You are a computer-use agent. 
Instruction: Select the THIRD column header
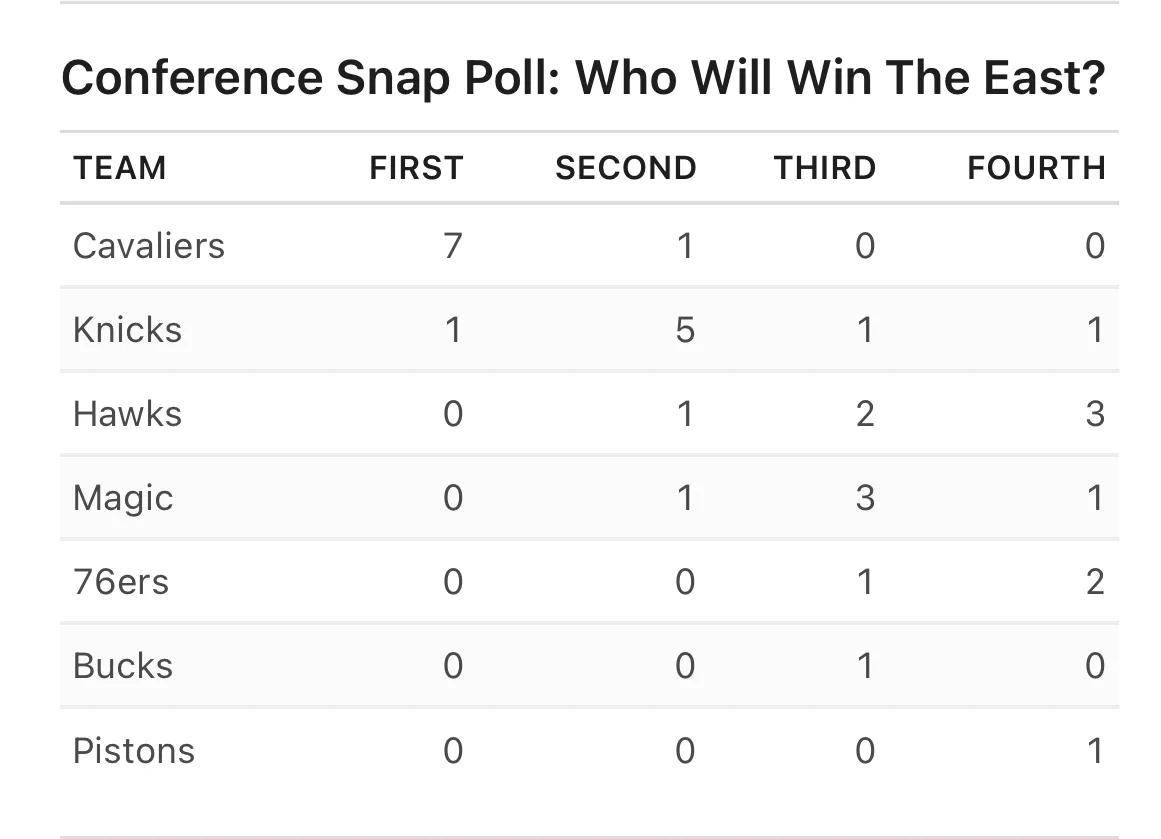(825, 168)
